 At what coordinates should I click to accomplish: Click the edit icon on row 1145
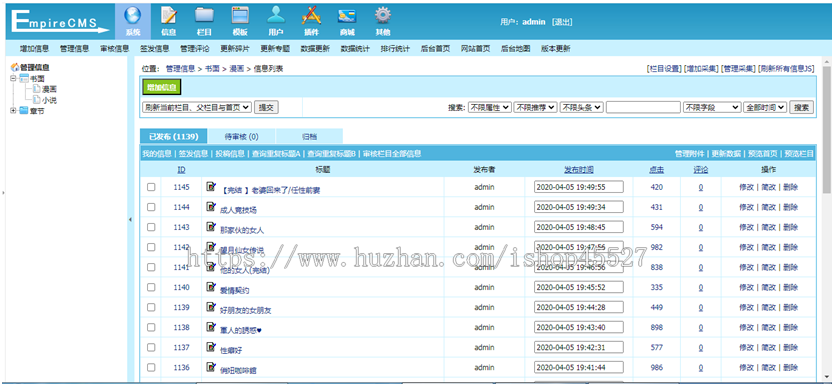(x=211, y=187)
